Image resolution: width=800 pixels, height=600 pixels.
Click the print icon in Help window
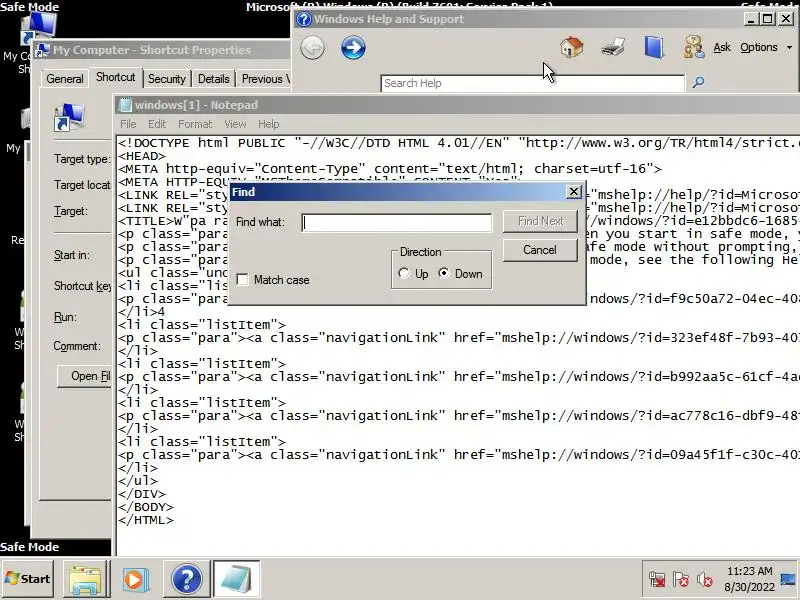[x=613, y=47]
